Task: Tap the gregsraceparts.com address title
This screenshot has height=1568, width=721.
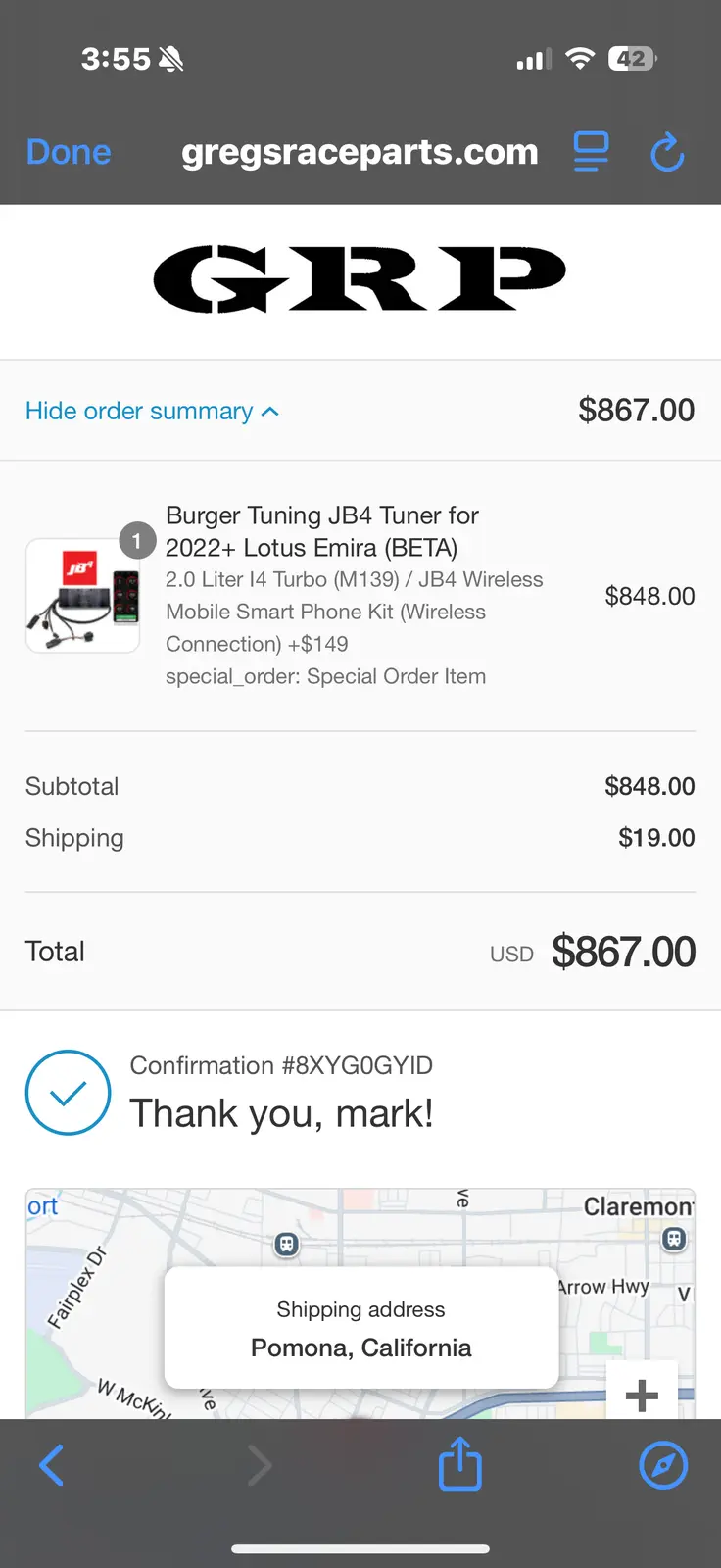Action: 360,152
